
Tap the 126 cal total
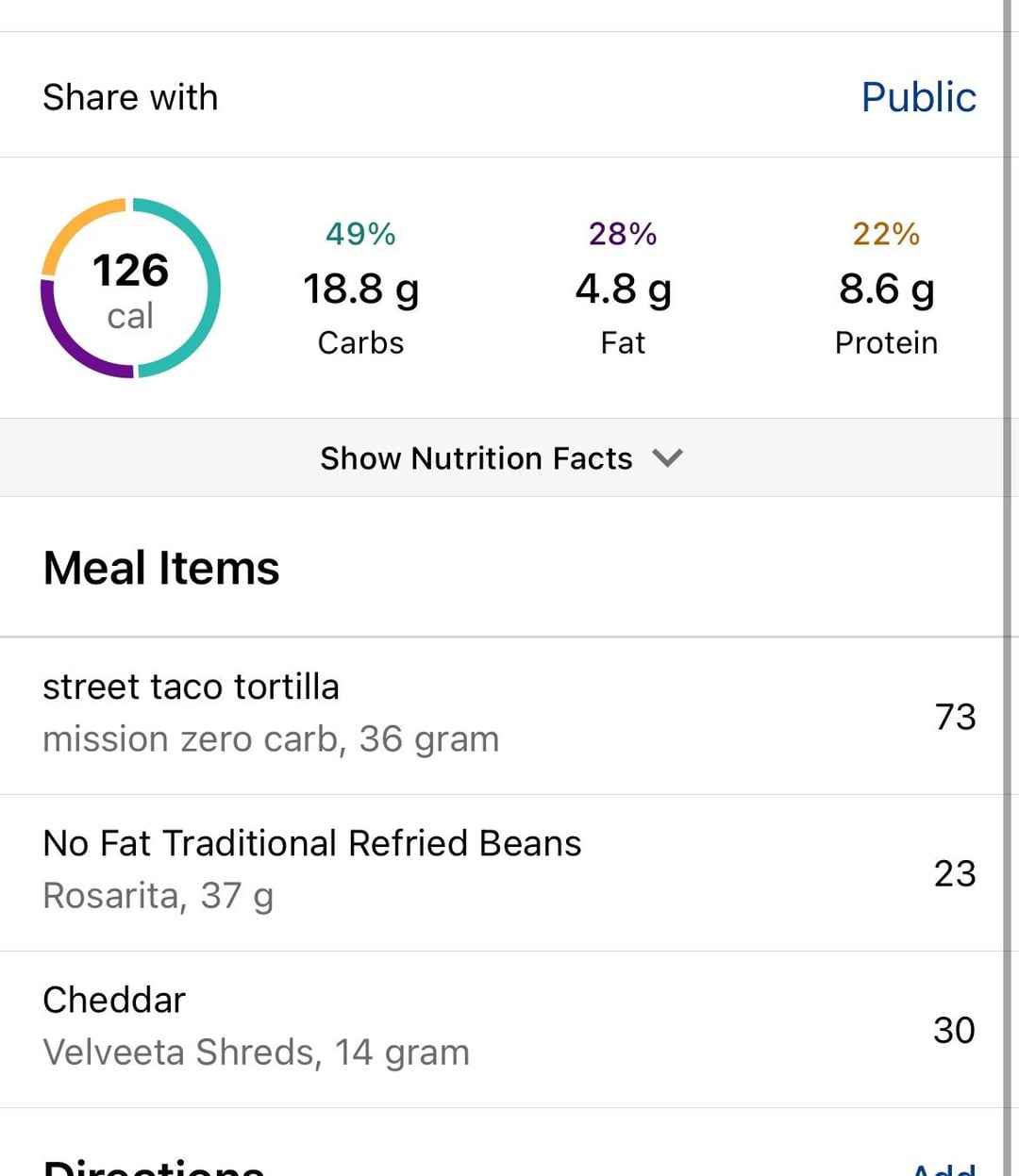pyautogui.click(x=130, y=291)
